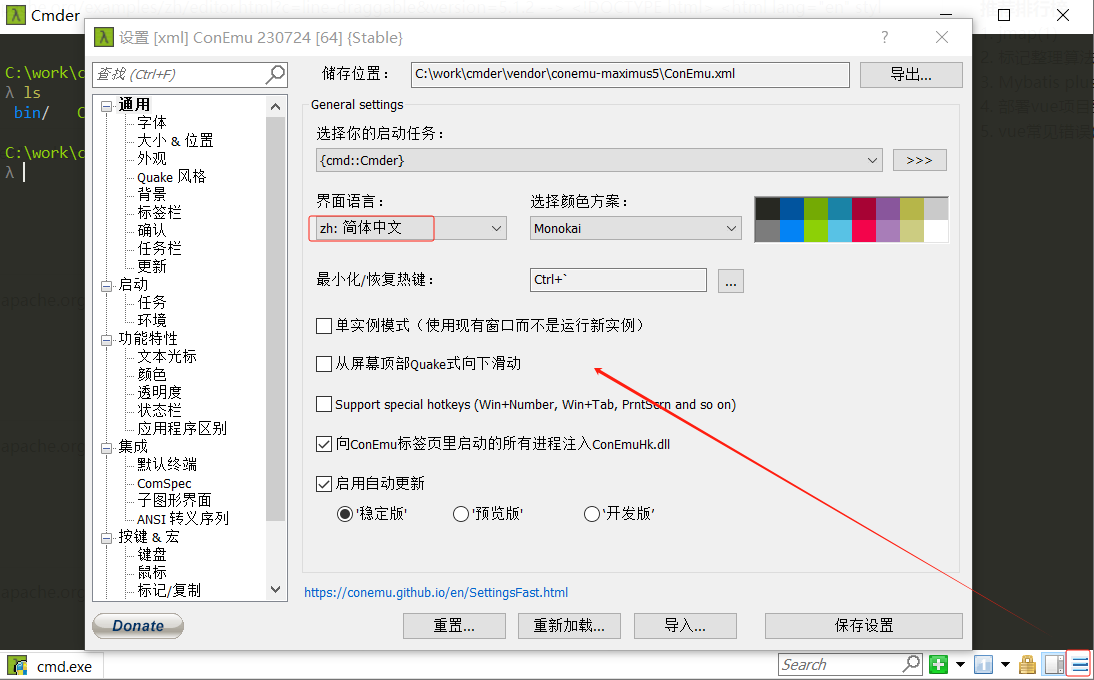Open the 选择你的启动任务 dropdown
This screenshot has height=680, width=1094.
pos(599,160)
